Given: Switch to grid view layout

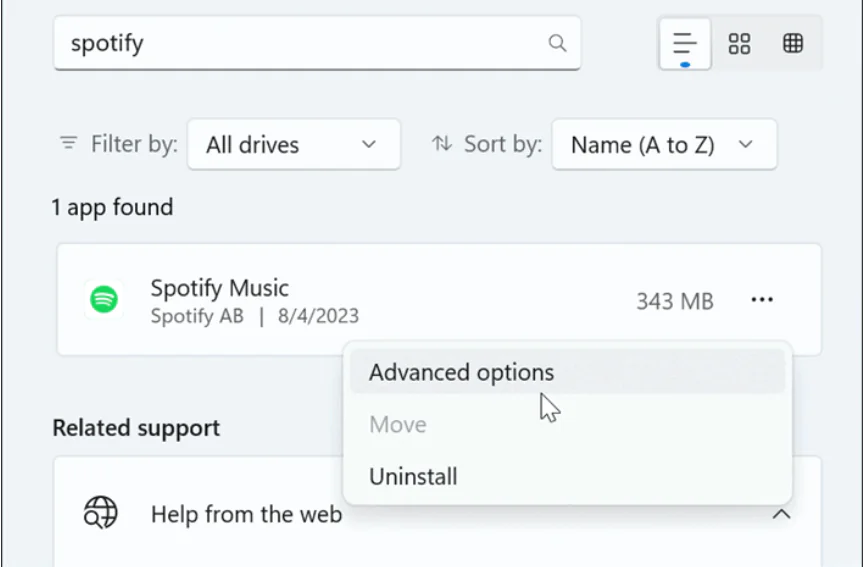Looking at the screenshot, I should pos(739,44).
